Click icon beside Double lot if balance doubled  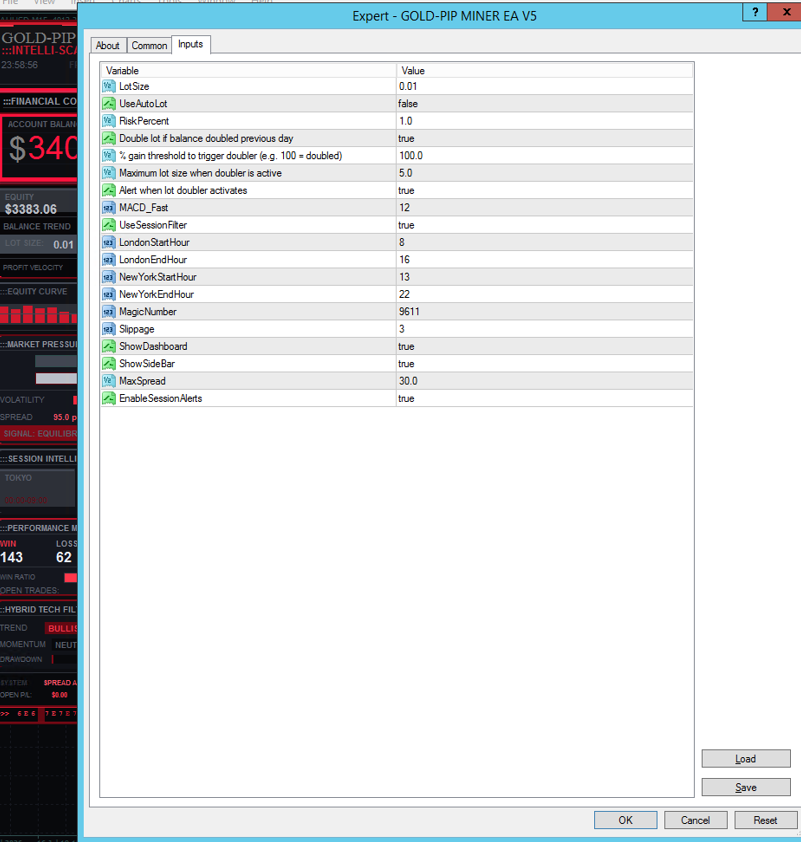[x=109, y=138]
